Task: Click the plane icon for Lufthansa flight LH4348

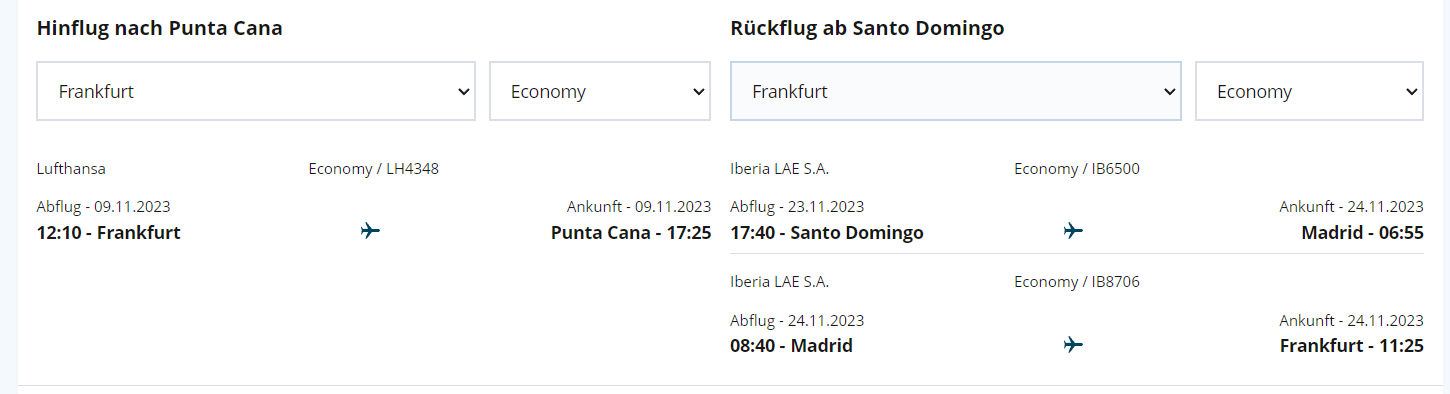Action: [x=371, y=232]
